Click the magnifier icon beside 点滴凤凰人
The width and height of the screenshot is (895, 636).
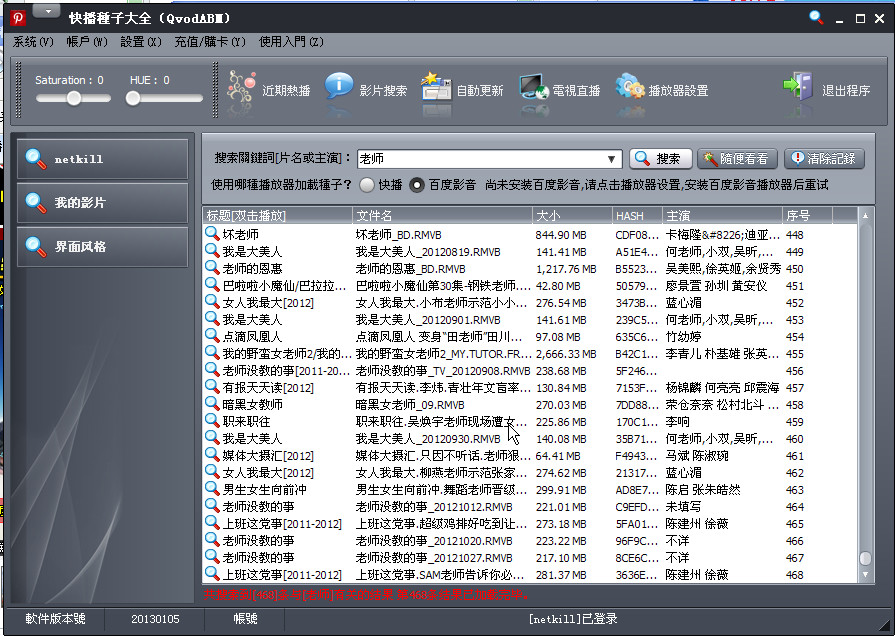point(212,336)
